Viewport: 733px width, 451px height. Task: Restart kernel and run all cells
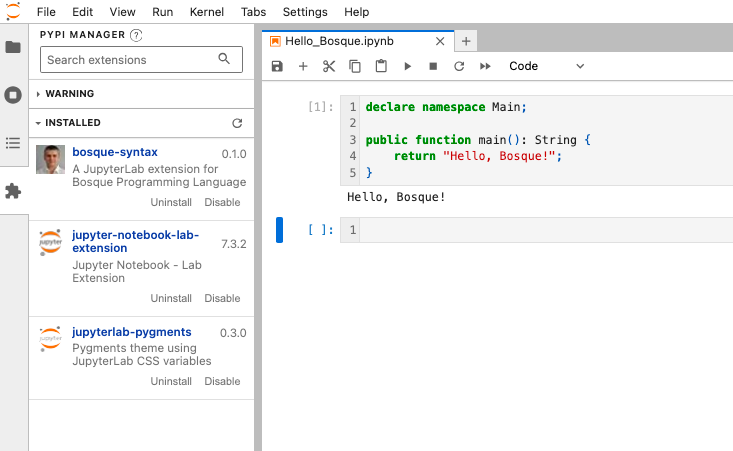pos(485,66)
